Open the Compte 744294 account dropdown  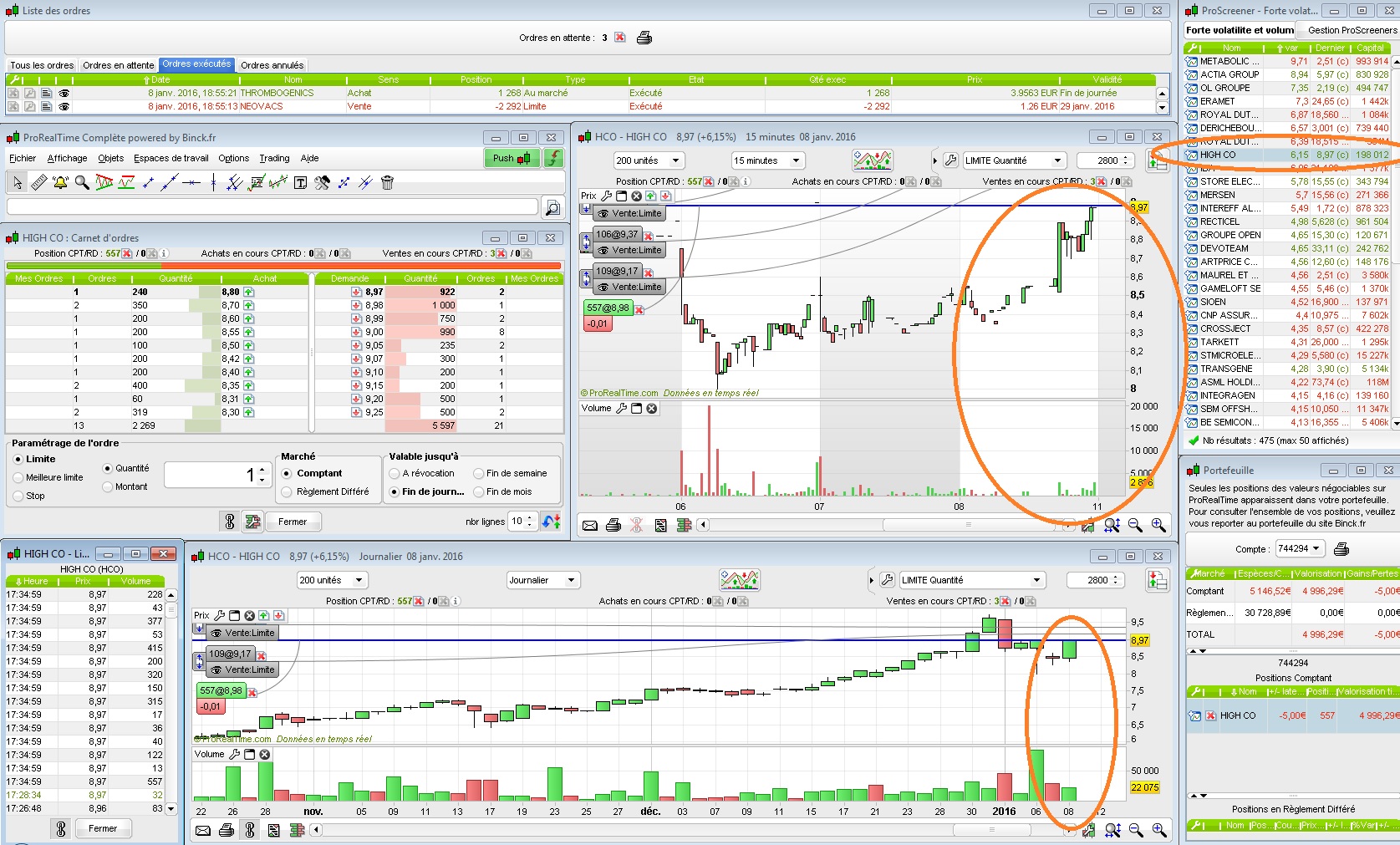point(1300,549)
